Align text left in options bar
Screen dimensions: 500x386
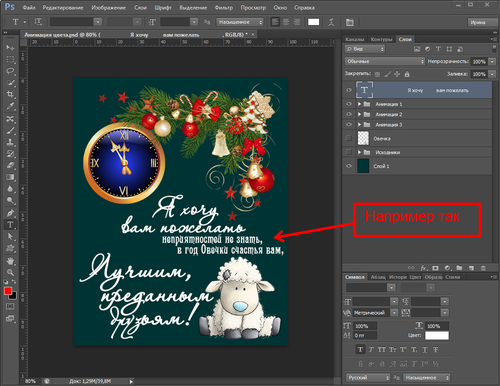[x=275, y=22]
